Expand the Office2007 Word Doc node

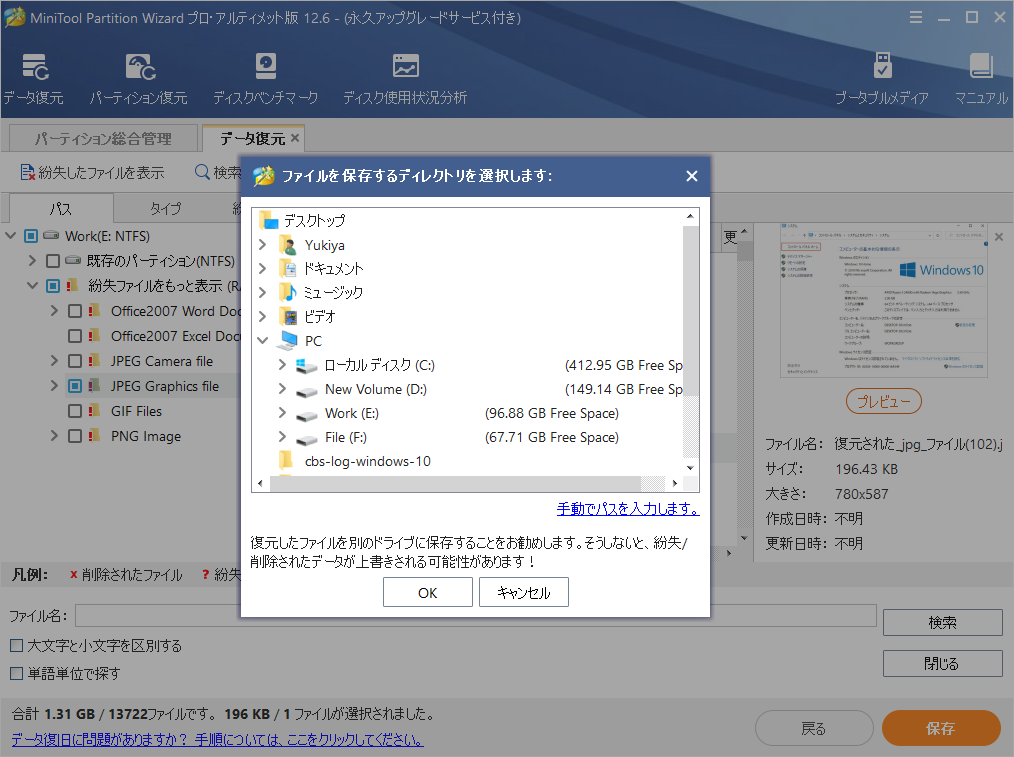53,310
